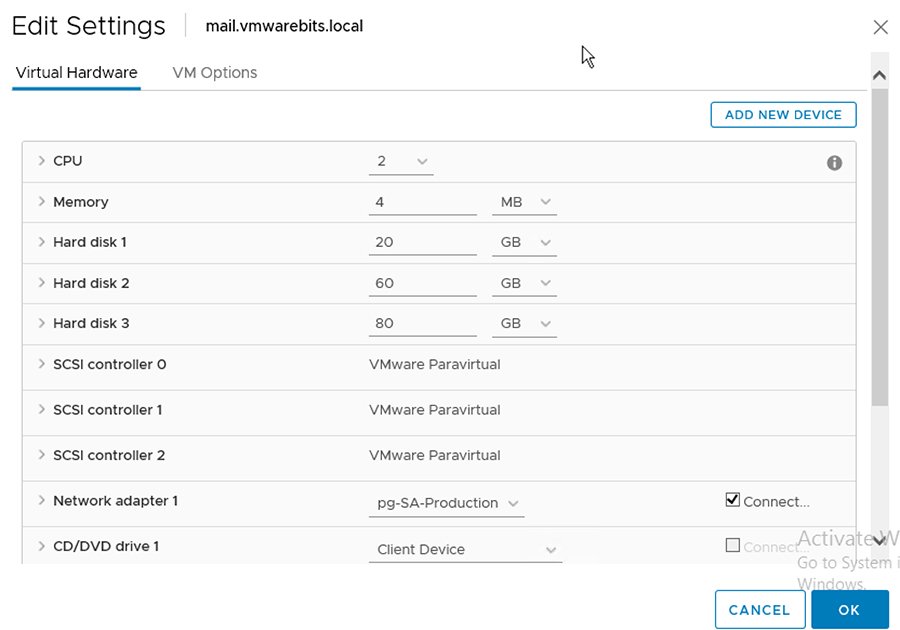
Task: Expand Hard disk 1 details
Action: (x=40, y=242)
